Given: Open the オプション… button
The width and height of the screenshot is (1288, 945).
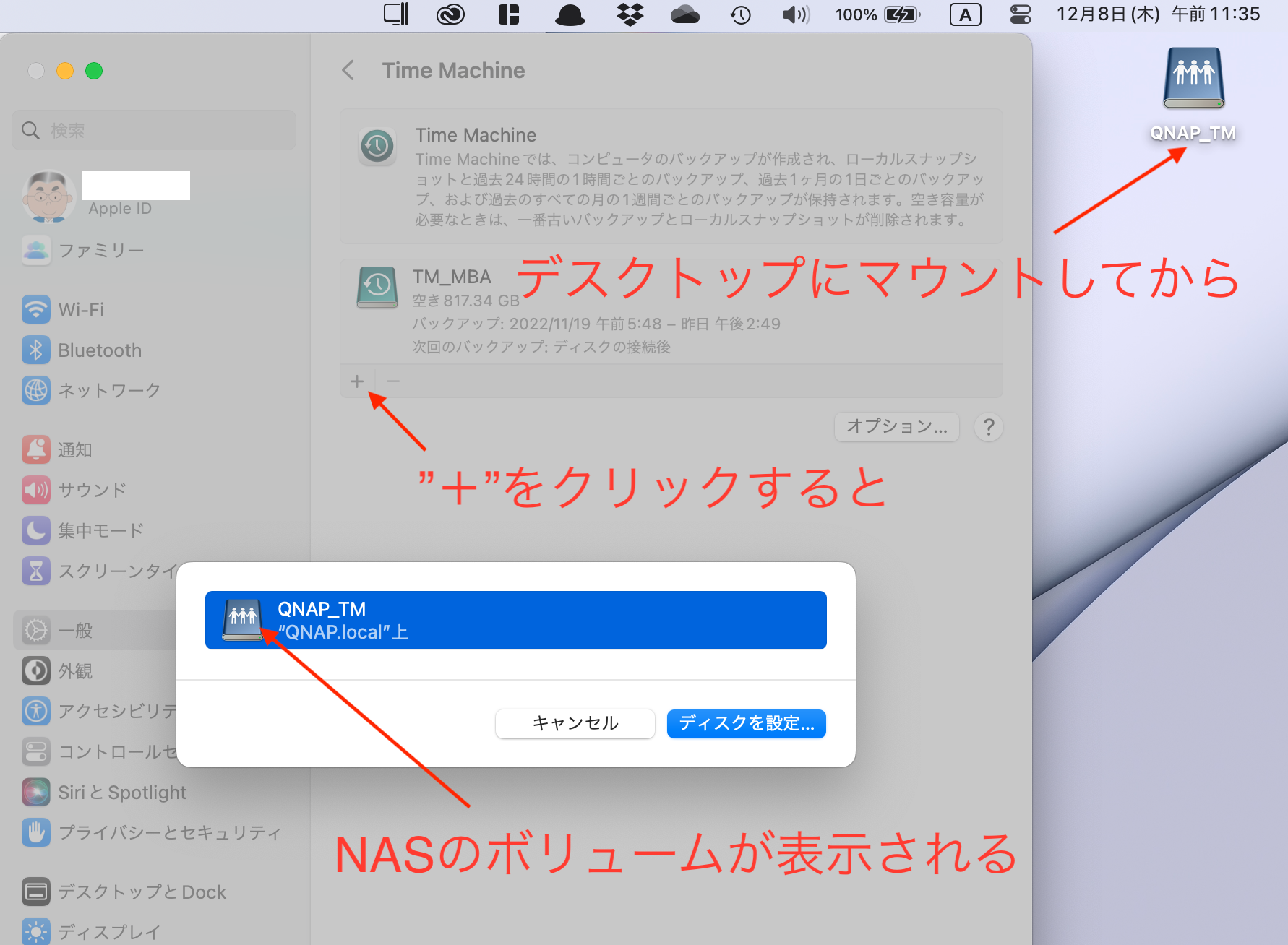Looking at the screenshot, I should click(x=897, y=427).
